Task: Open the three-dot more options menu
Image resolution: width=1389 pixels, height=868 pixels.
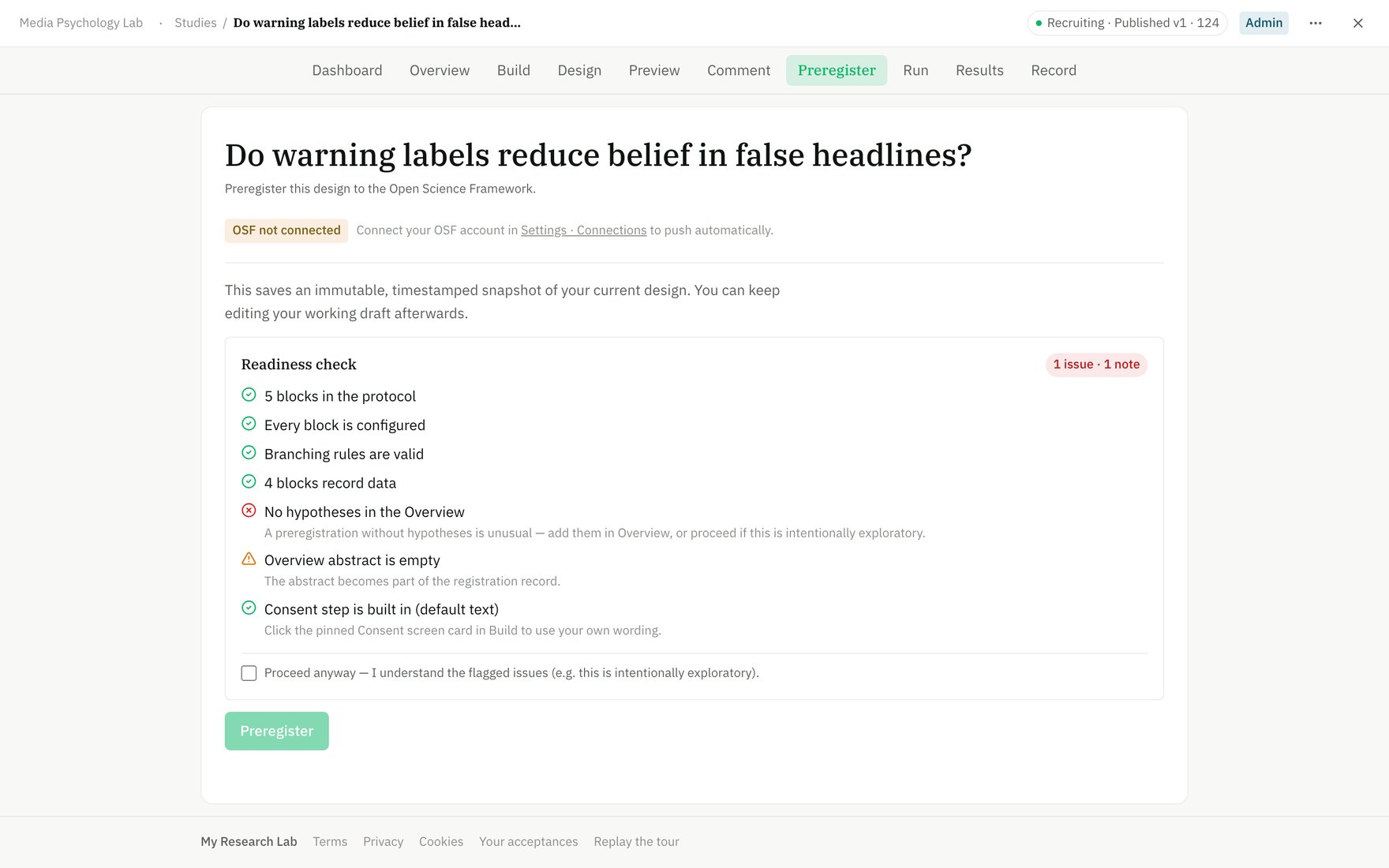Action: click(x=1316, y=23)
